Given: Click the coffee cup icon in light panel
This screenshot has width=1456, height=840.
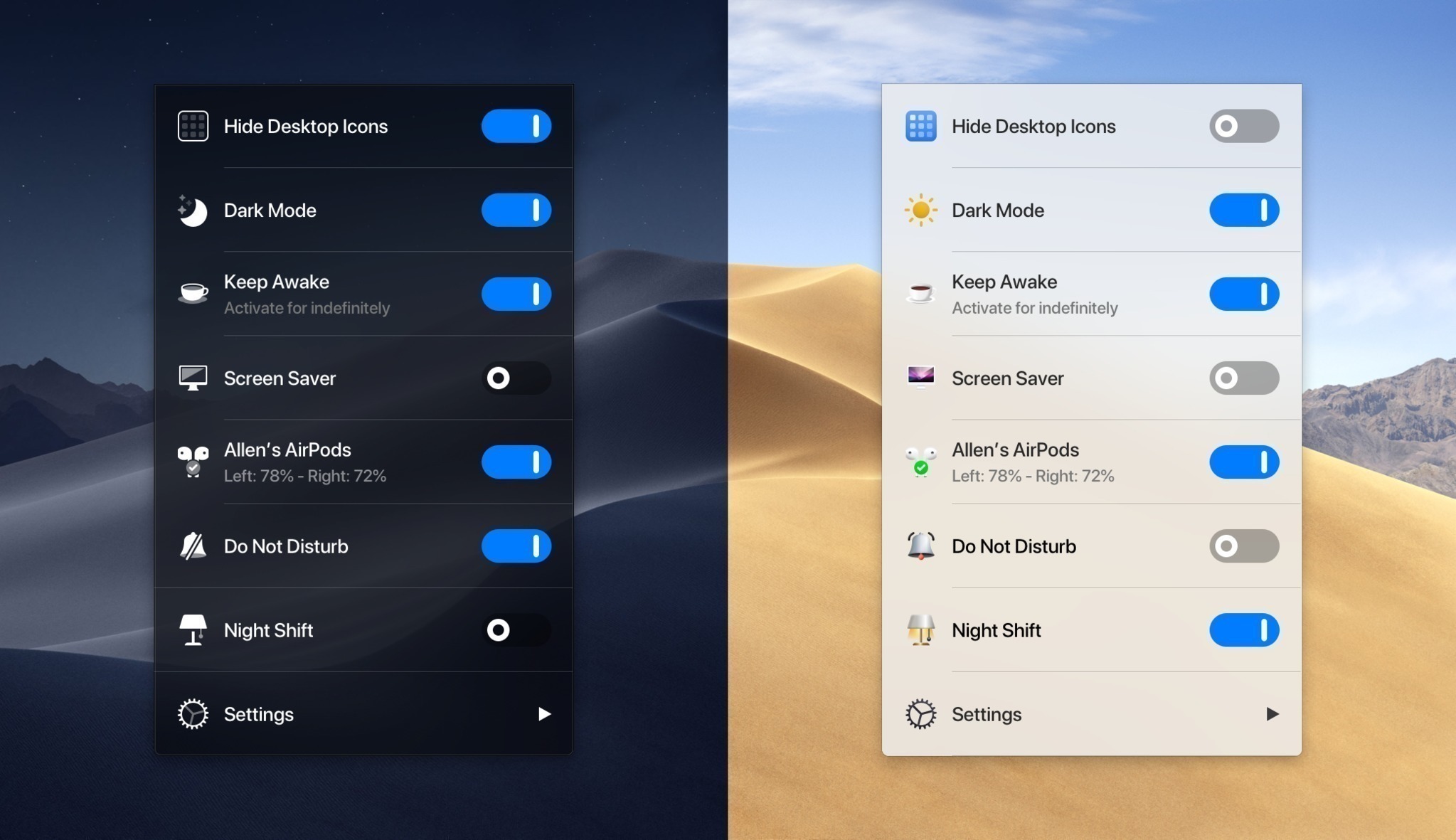Looking at the screenshot, I should [x=920, y=292].
